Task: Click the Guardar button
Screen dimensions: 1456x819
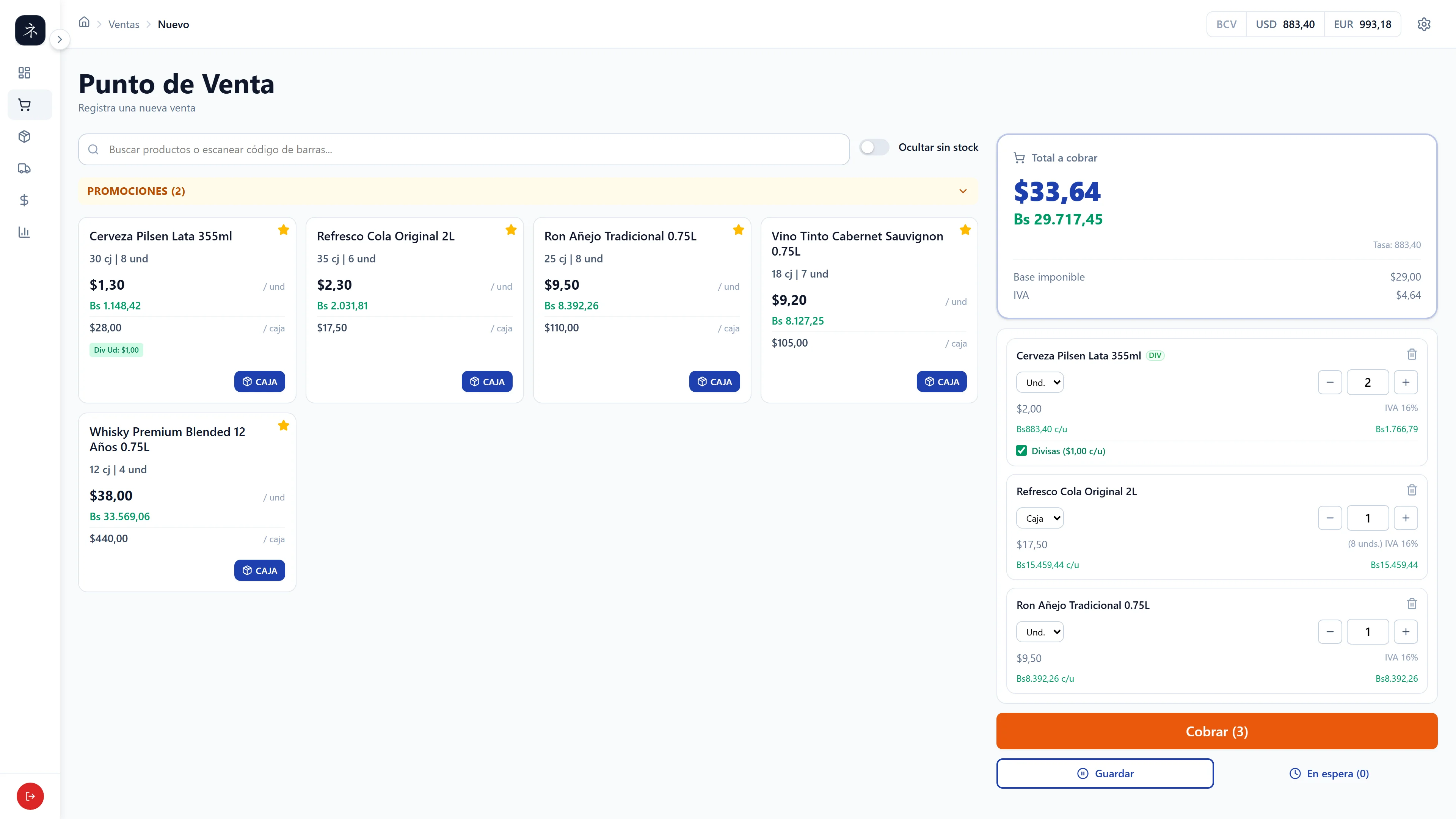Action: [x=1105, y=773]
